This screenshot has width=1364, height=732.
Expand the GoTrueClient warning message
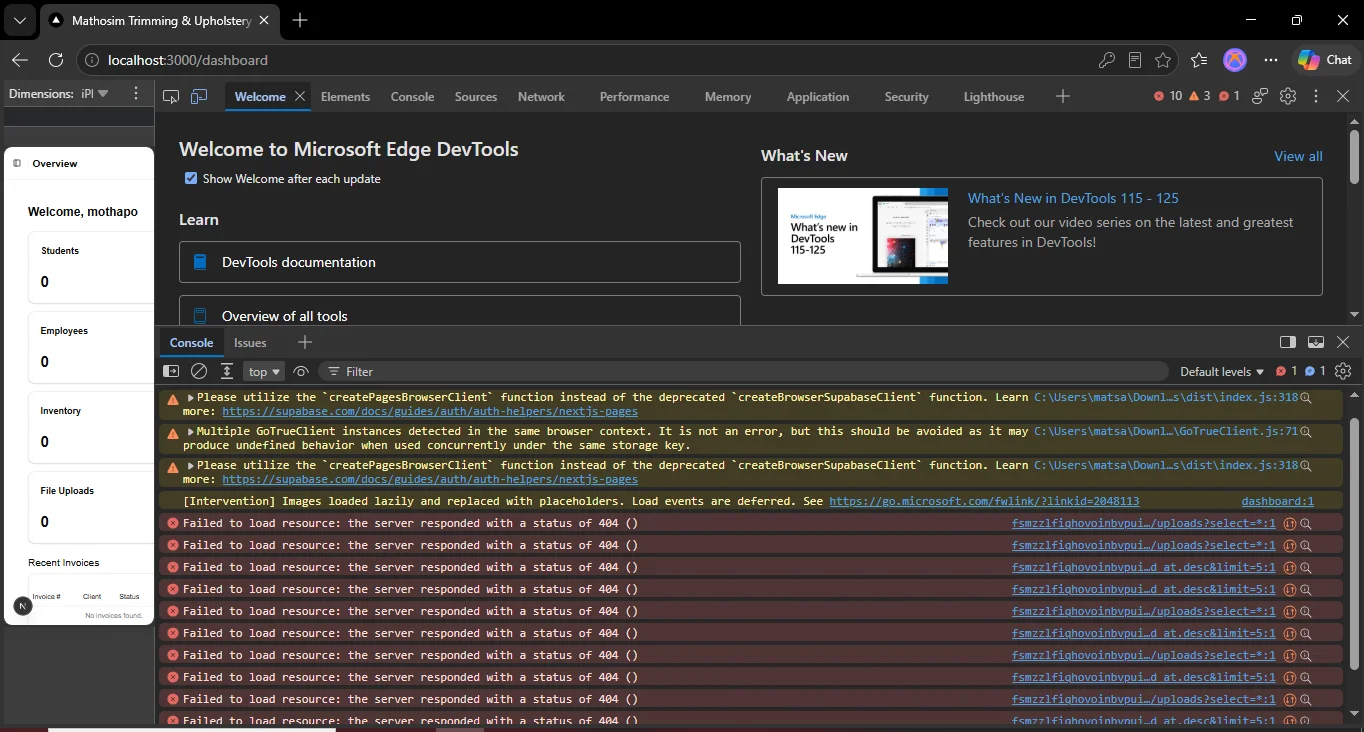point(191,431)
